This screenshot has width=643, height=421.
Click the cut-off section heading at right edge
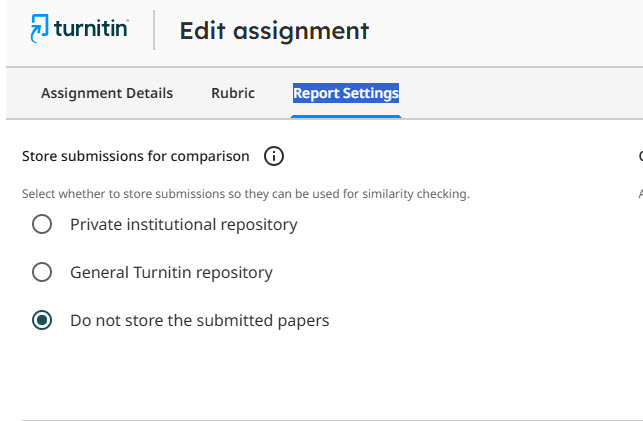coord(639,156)
